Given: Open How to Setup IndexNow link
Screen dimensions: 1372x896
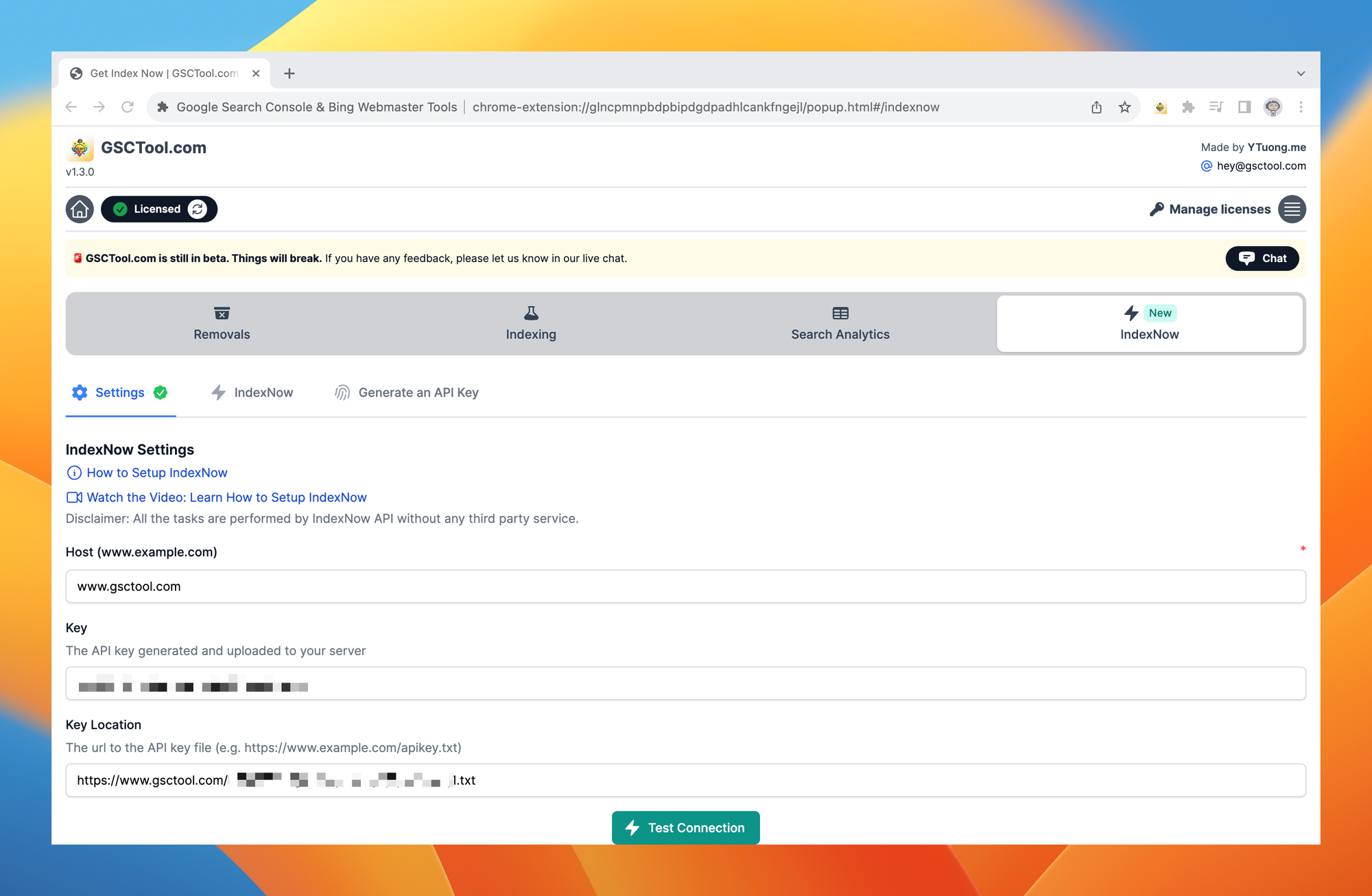Looking at the screenshot, I should [x=147, y=473].
